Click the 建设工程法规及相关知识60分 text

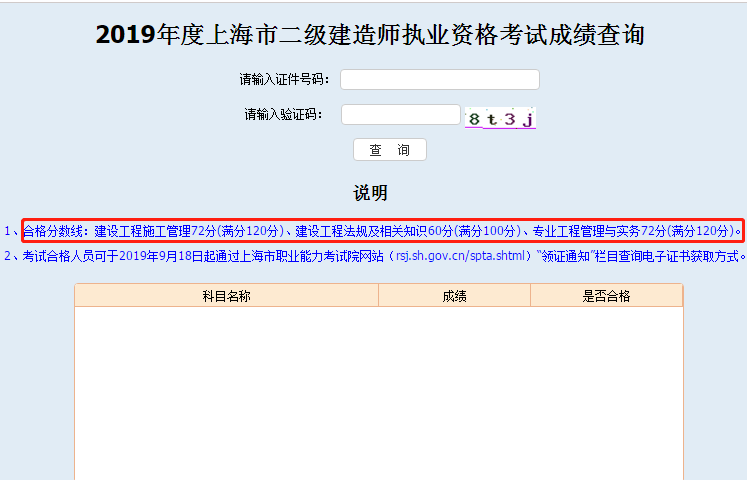(375, 231)
